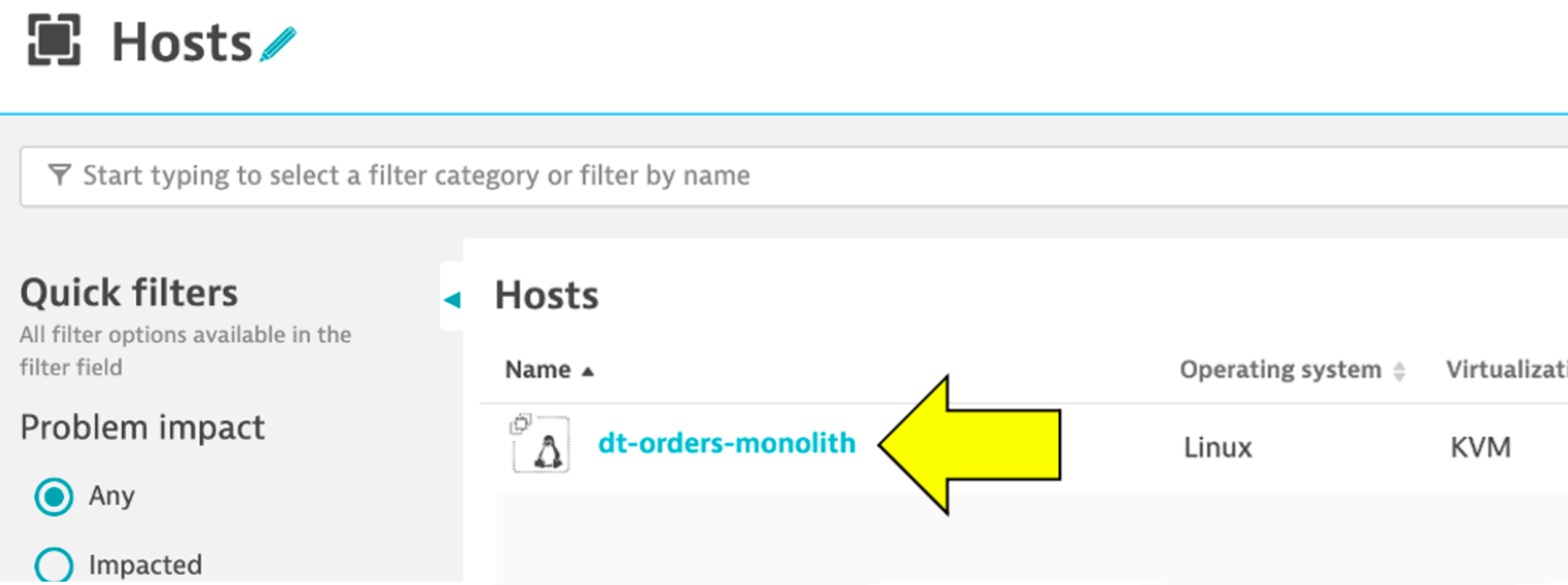Image resolution: width=1568 pixels, height=585 pixels.
Task: Click the KVM virtualization cell
Action: 1480,448
